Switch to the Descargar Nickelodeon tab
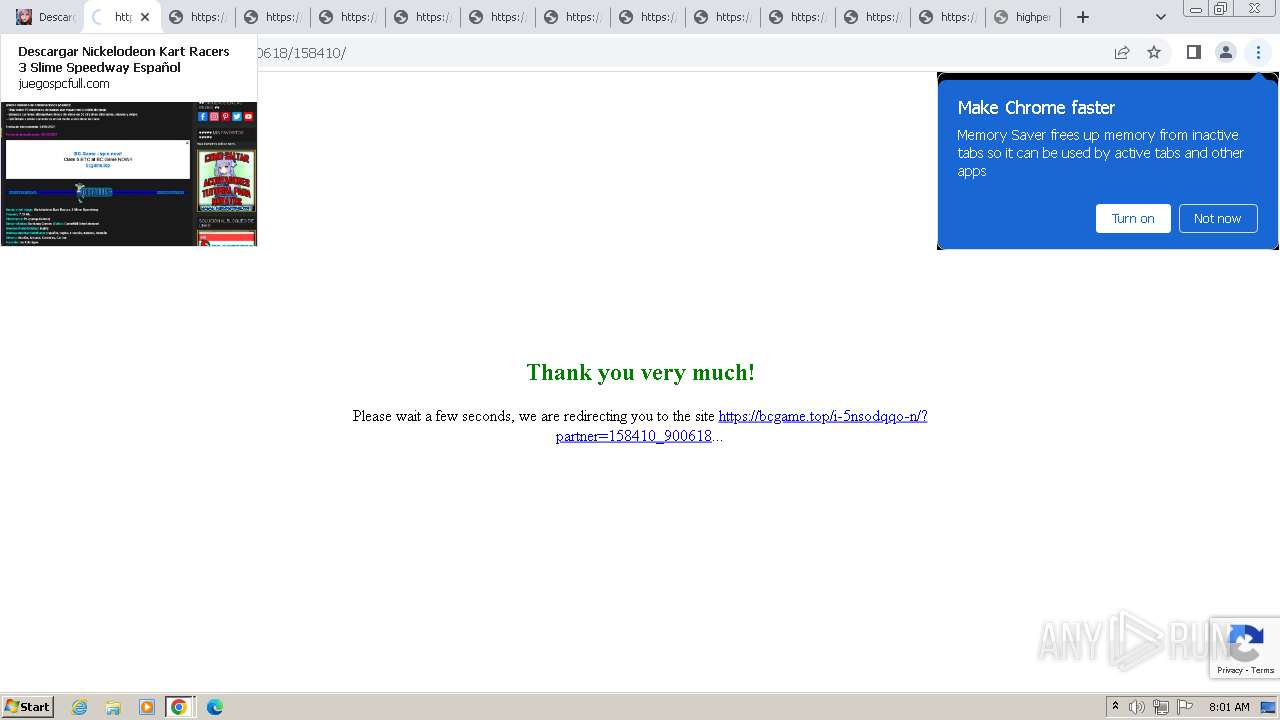 click(x=45, y=17)
